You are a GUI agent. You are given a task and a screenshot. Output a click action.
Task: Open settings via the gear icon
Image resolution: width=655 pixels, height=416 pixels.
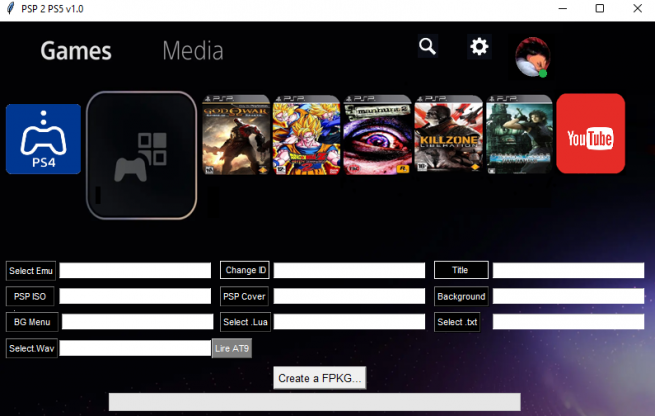(x=480, y=47)
